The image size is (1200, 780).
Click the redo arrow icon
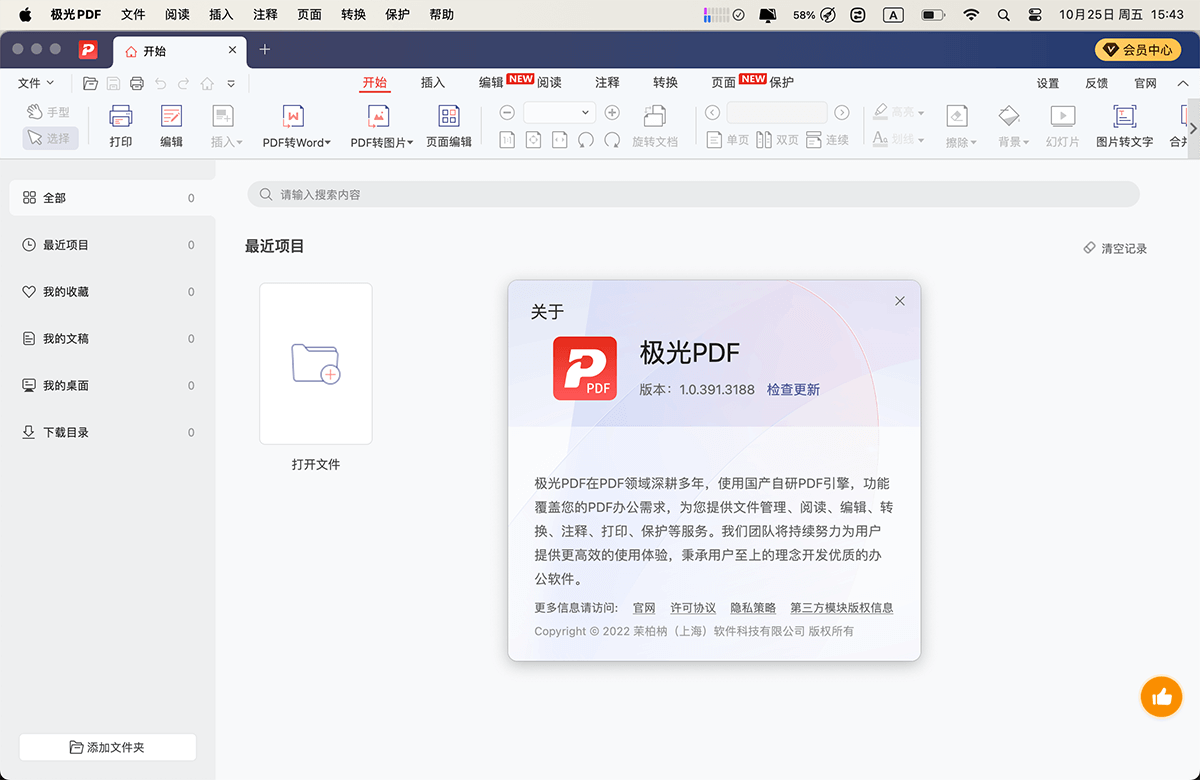183,84
